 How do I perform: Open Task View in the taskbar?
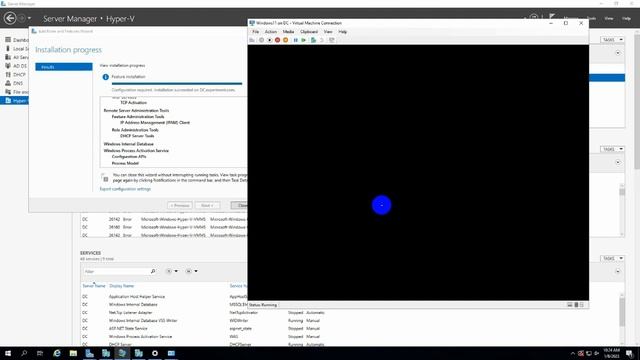[40, 353]
